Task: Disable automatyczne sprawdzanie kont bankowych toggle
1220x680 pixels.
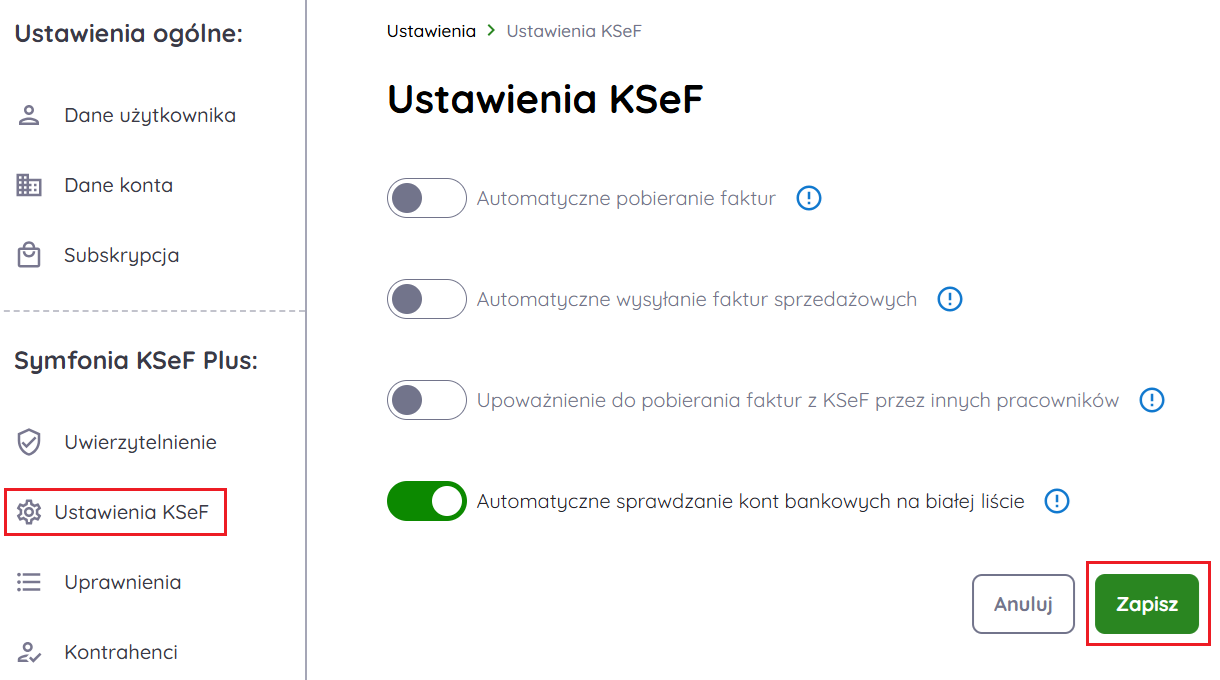Action: click(427, 501)
